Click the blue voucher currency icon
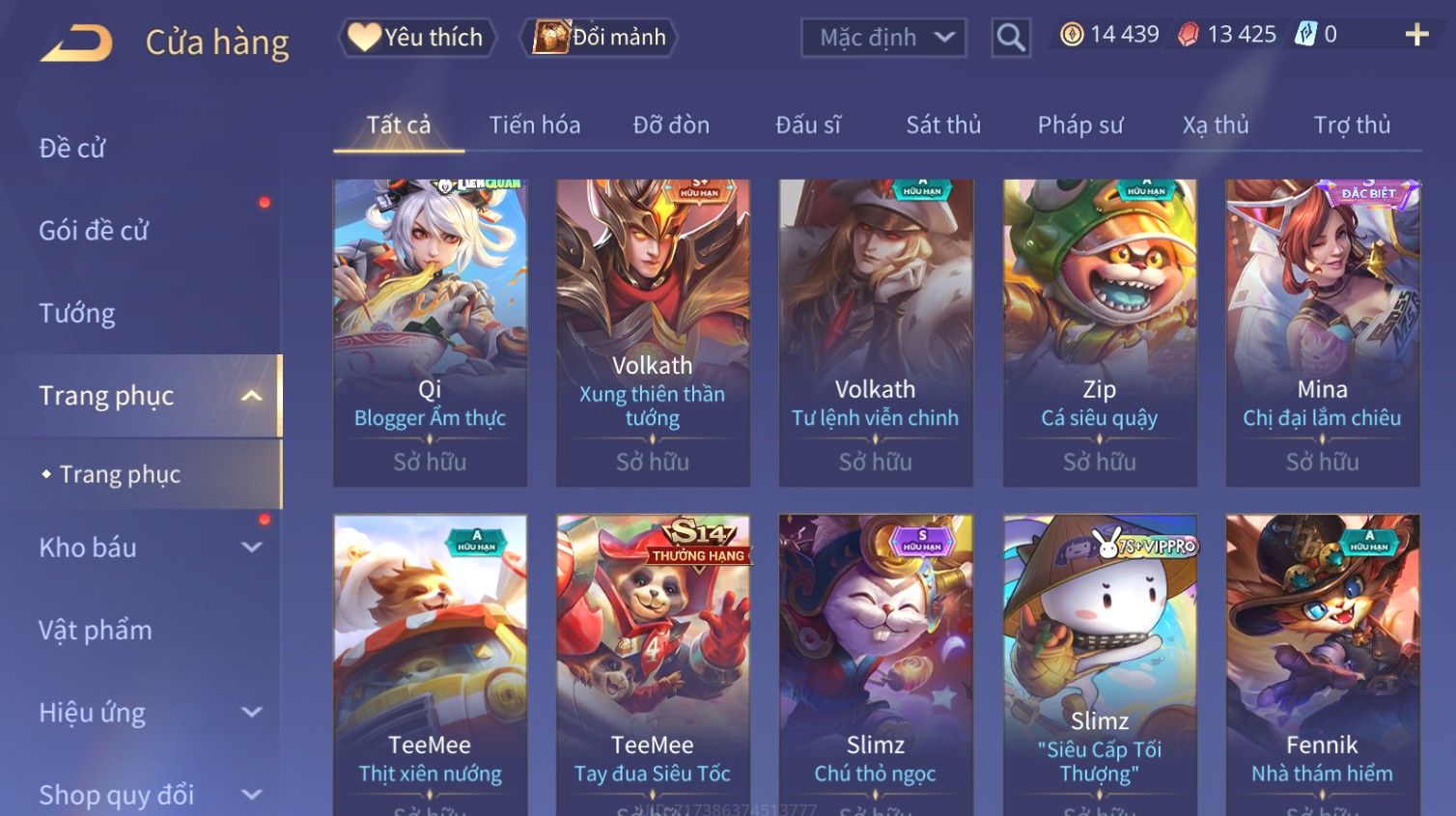Image resolution: width=1456 pixels, height=816 pixels. coord(1305,35)
